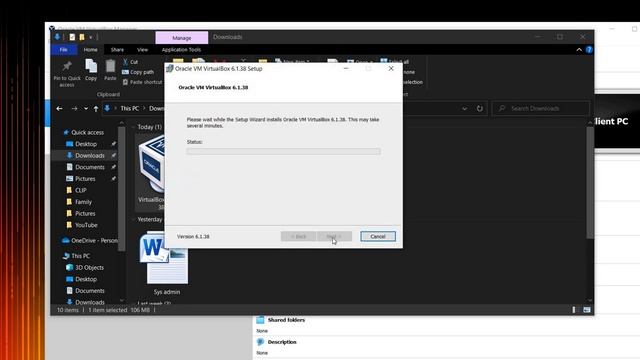Click new folder icon in quick access toolbar
Image resolution: width=640 pixels, height=360 pixels.
[82, 37]
